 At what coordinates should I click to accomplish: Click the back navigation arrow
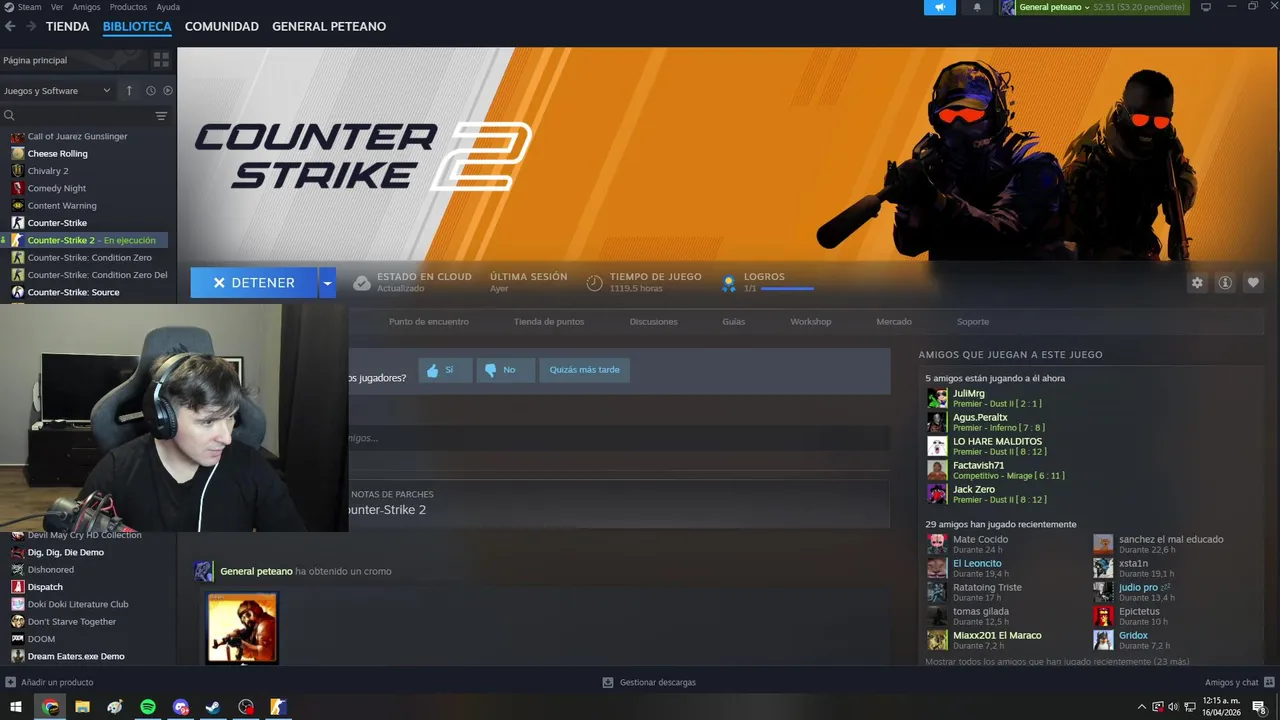[10, 27]
